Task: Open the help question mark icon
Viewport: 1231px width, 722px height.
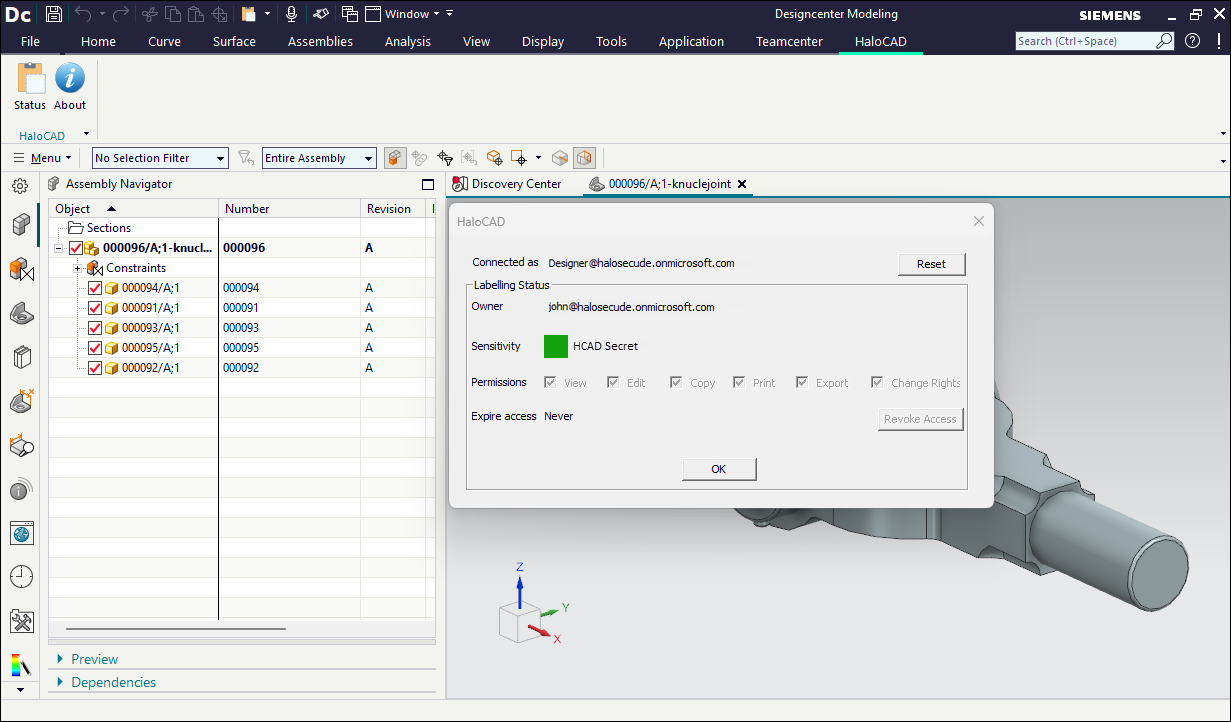Action: (x=1192, y=41)
